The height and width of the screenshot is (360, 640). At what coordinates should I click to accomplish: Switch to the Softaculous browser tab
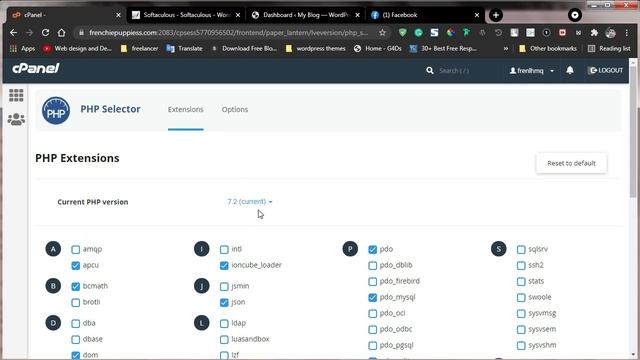186,15
